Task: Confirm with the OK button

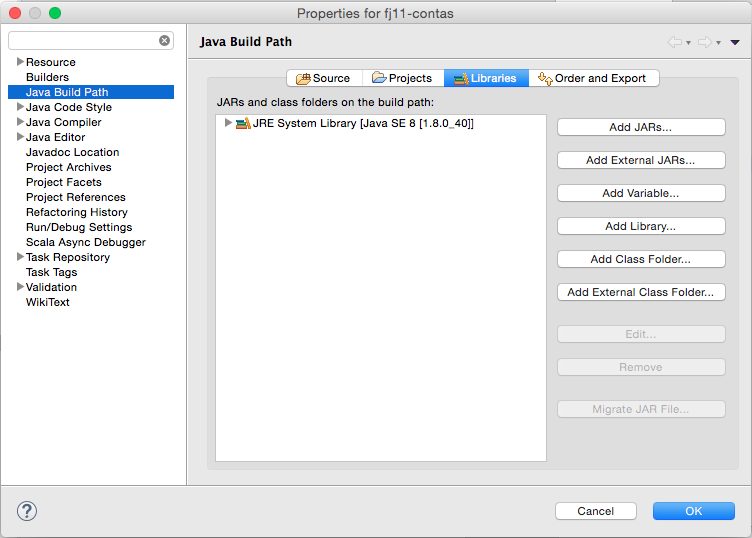Action: (x=693, y=511)
